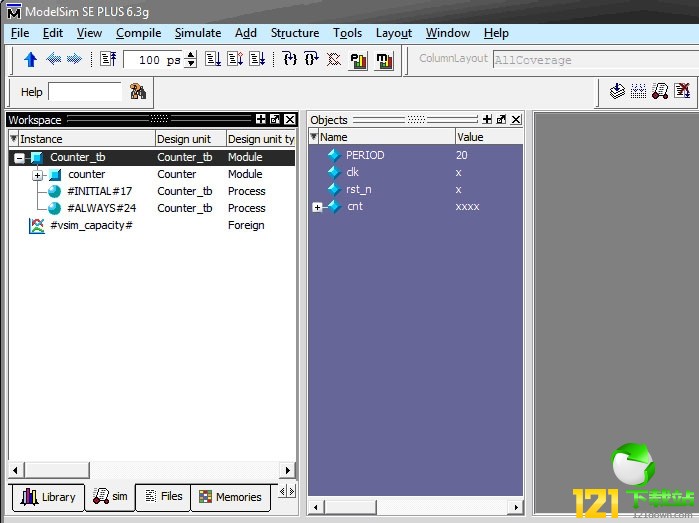
Task: Open the View menu
Action: click(x=89, y=33)
